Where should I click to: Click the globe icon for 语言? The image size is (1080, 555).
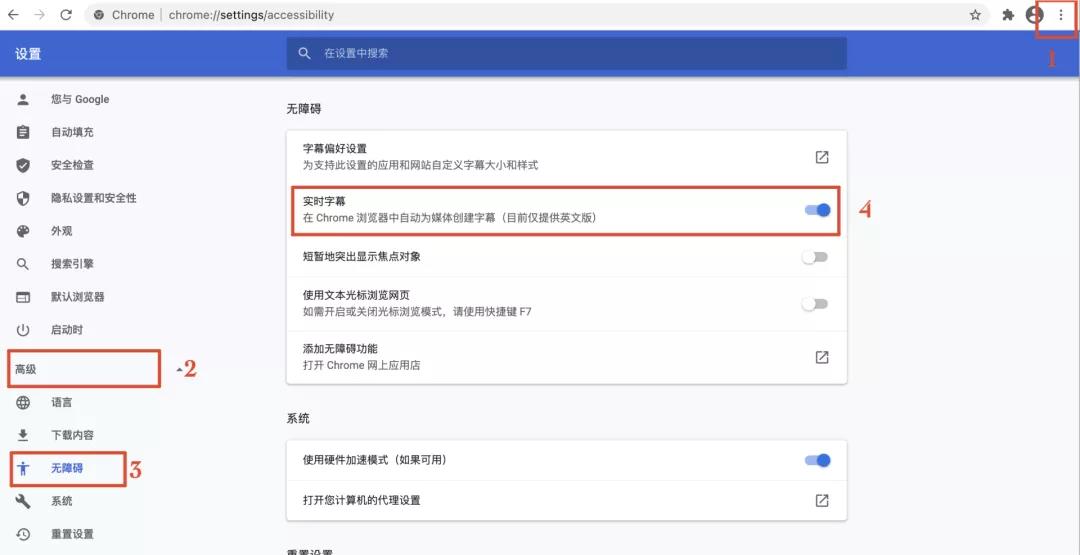23,402
